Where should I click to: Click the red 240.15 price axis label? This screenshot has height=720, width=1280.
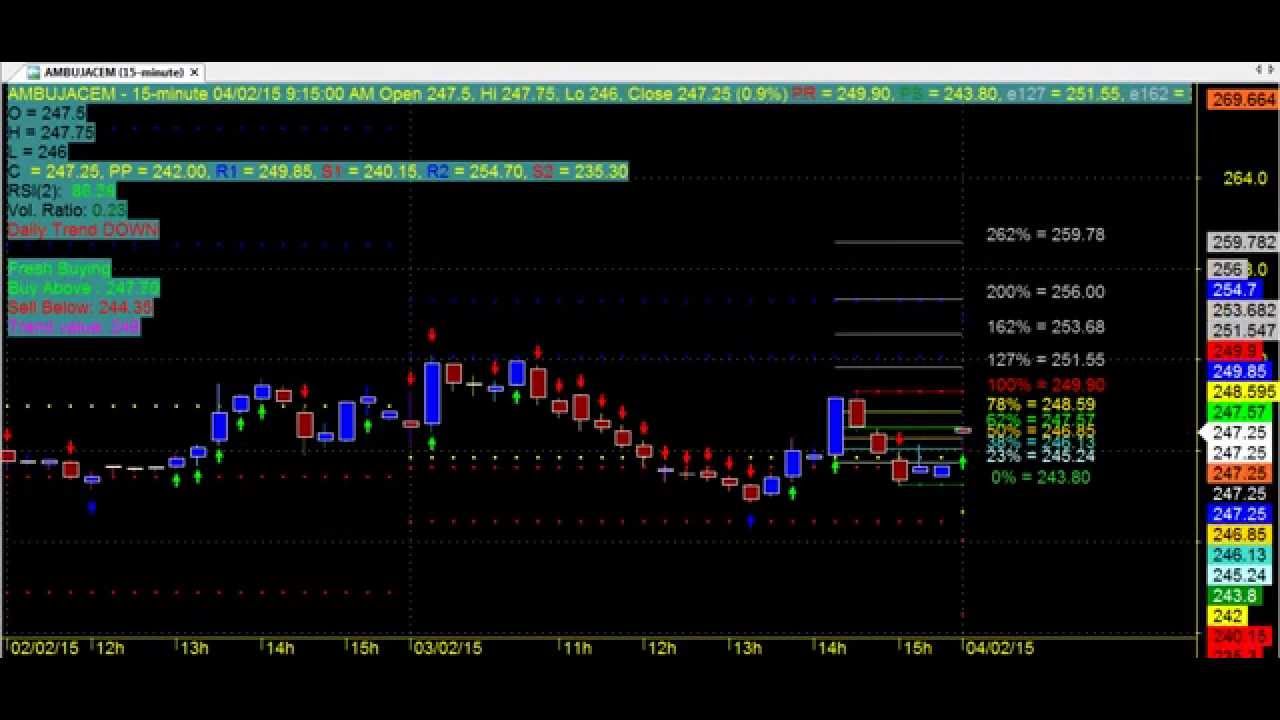[1239, 636]
